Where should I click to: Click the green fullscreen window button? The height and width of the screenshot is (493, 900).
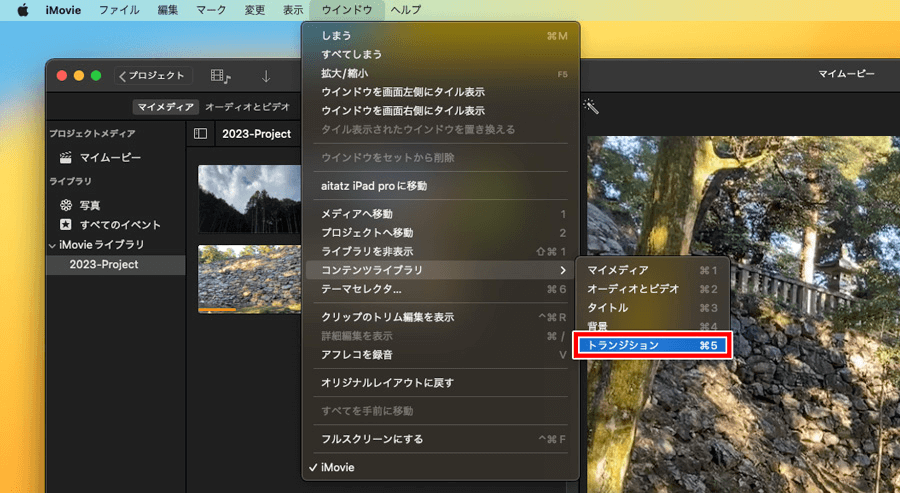96,76
